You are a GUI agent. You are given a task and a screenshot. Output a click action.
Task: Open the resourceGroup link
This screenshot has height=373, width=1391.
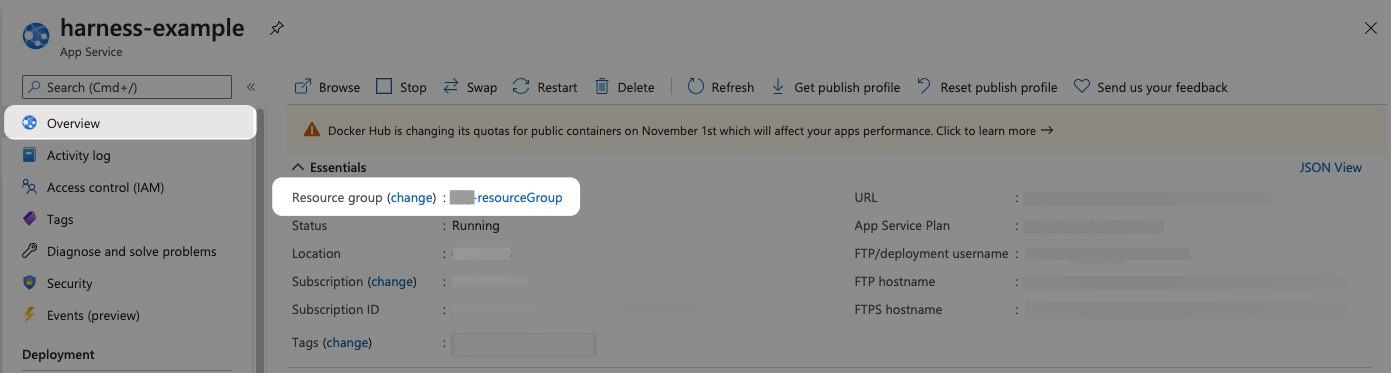pos(506,198)
